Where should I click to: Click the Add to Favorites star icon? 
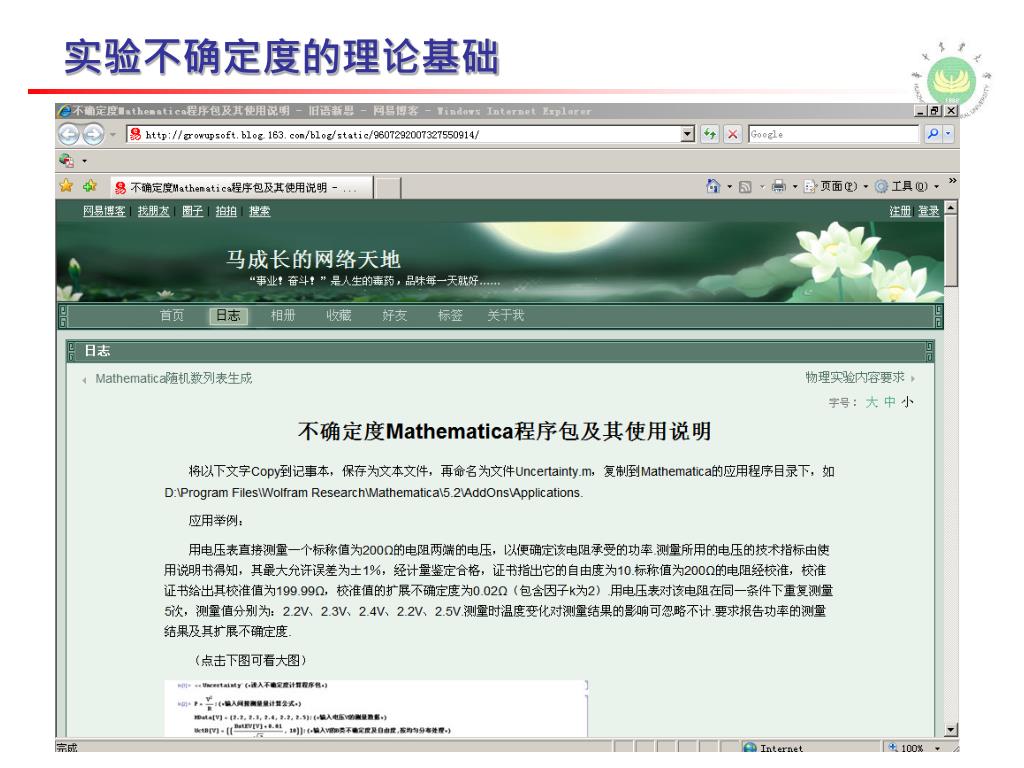pyautogui.click(x=89, y=186)
